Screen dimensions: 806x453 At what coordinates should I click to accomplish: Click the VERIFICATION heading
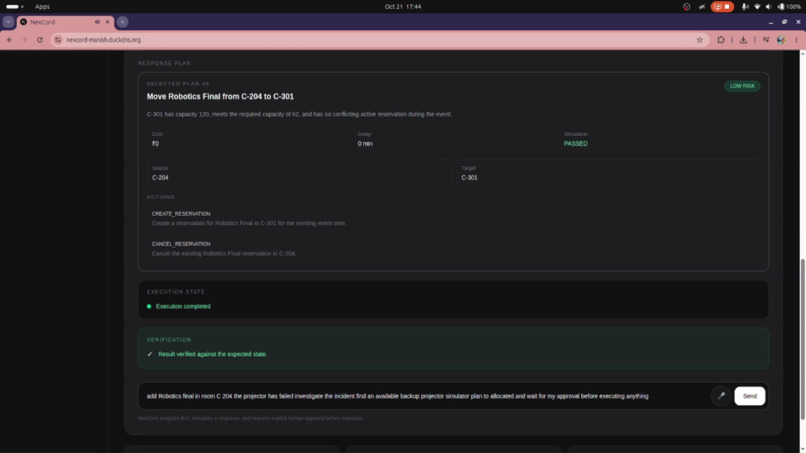(x=169, y=340)
